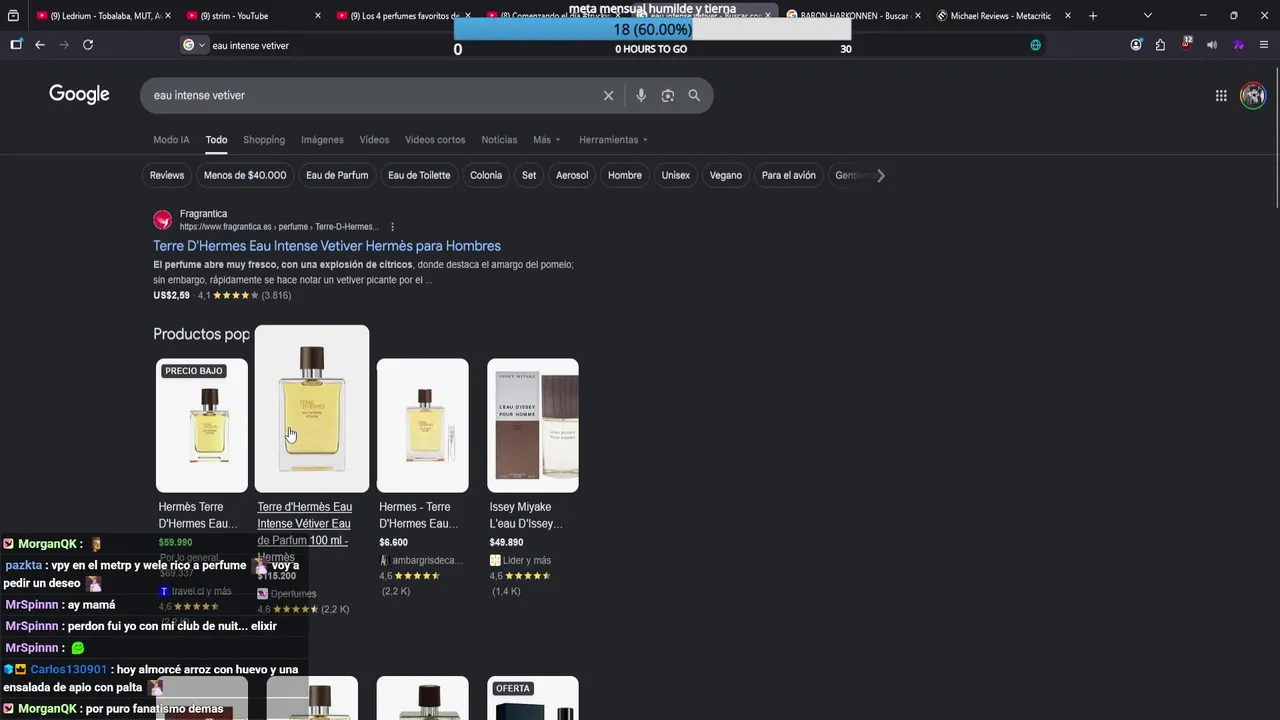
Task: Apply the Set filter chip
Action: 529,175
